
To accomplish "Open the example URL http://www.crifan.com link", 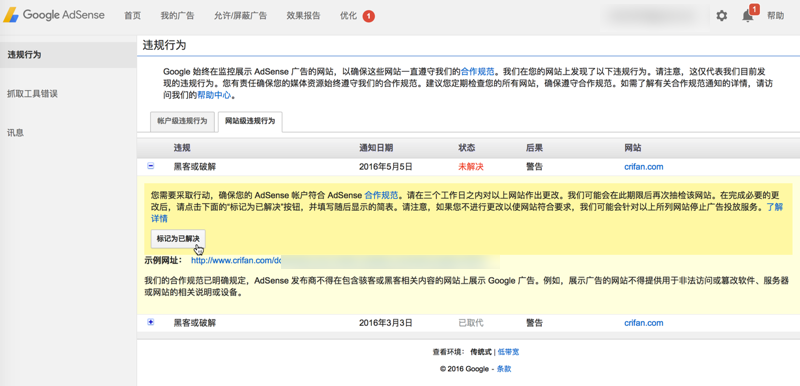I will click(236, 261).
